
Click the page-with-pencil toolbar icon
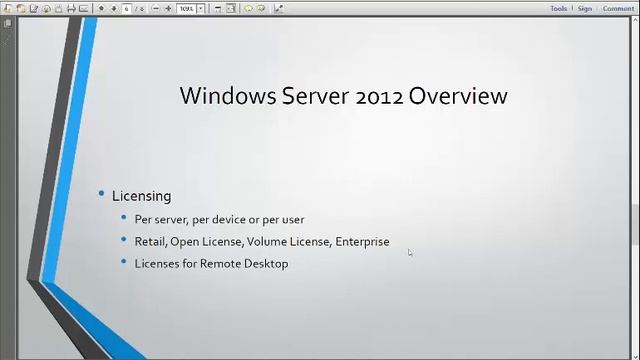click(x=33, y=8)
